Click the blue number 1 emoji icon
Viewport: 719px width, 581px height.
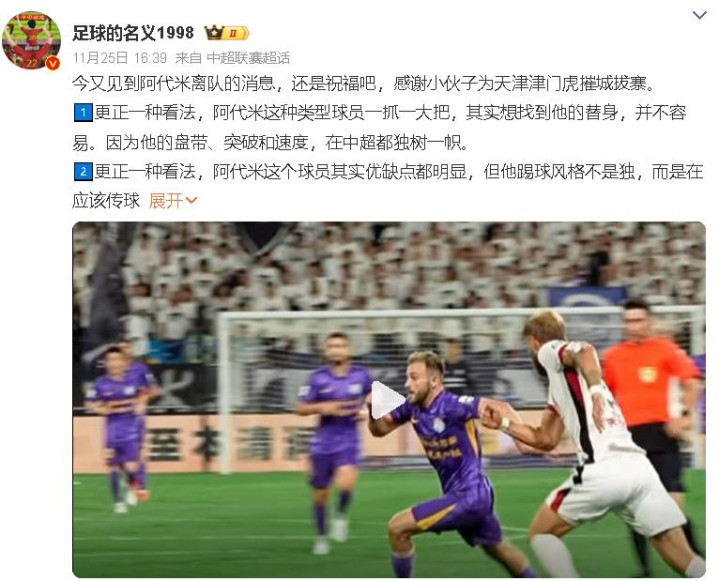point(83,113)
